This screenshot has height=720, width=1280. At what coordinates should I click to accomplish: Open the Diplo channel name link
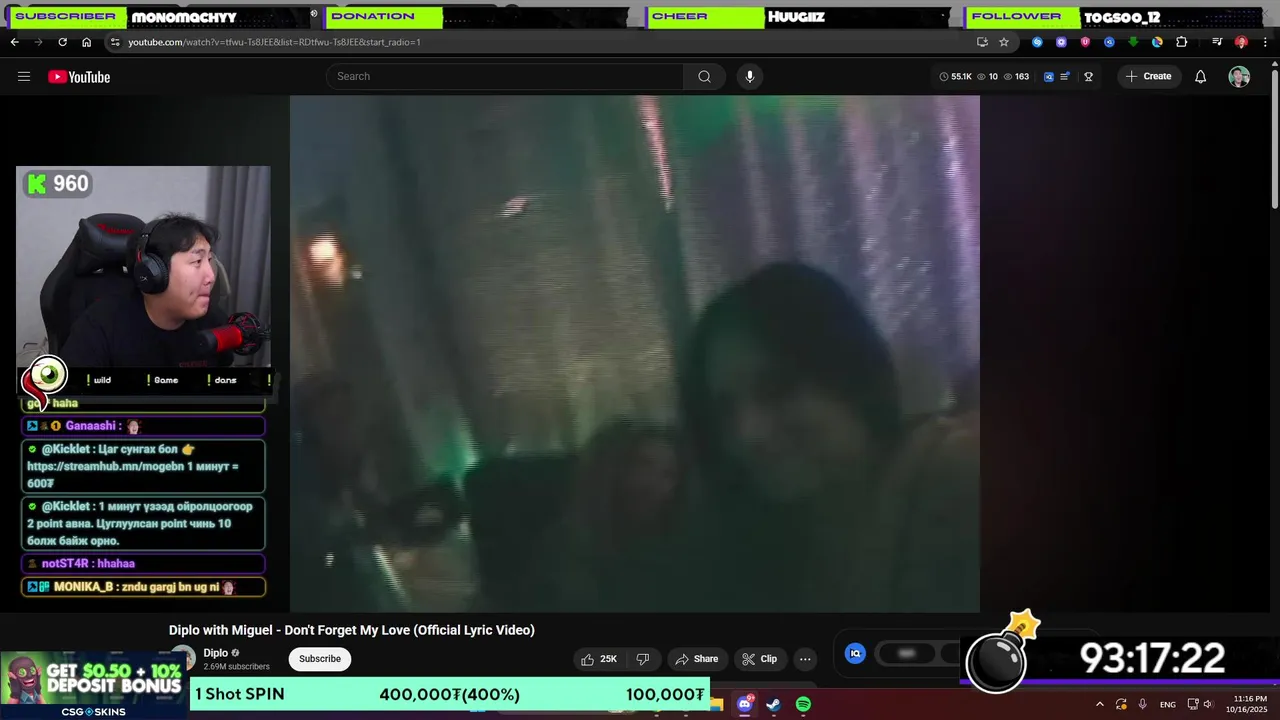tap(216, 653)
